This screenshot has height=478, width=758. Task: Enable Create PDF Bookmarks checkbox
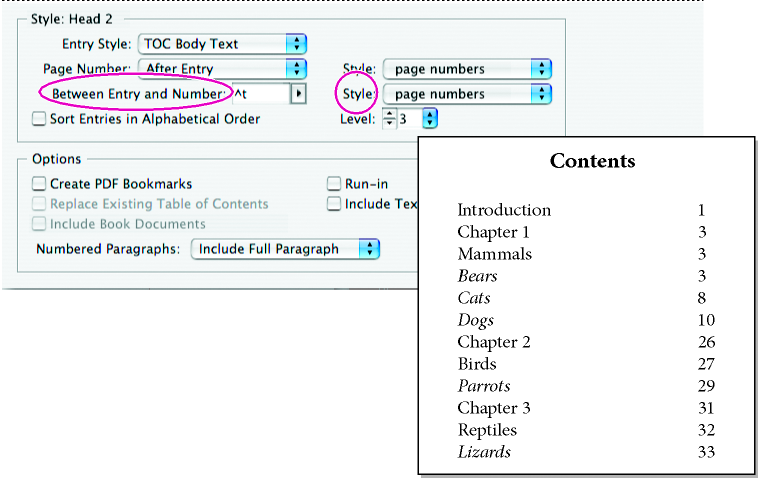tap(40, 184)
